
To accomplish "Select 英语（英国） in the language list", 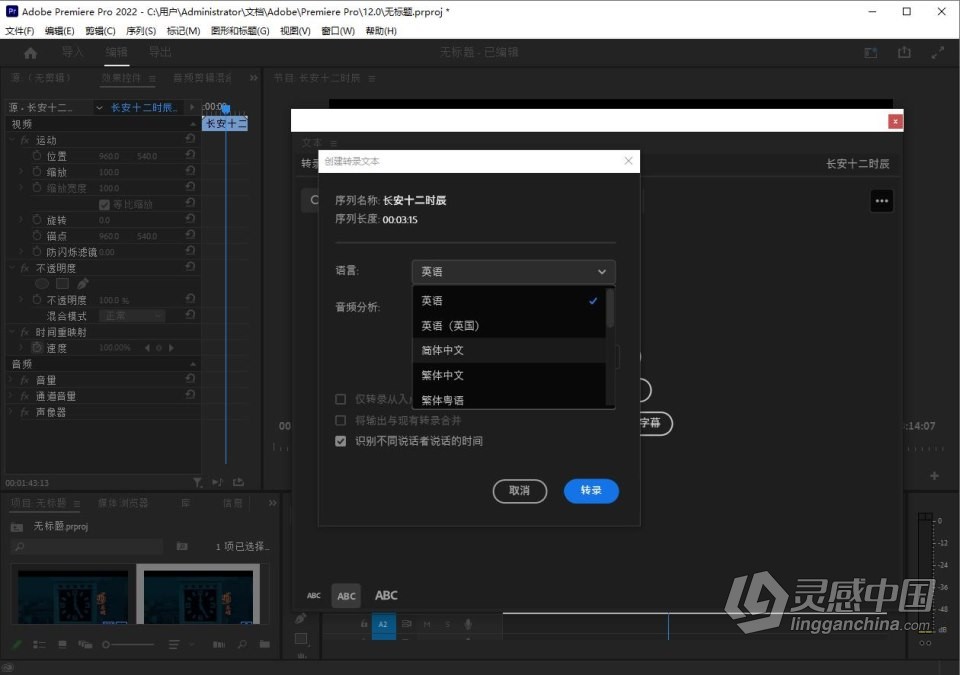I will (x=509, y=325).
